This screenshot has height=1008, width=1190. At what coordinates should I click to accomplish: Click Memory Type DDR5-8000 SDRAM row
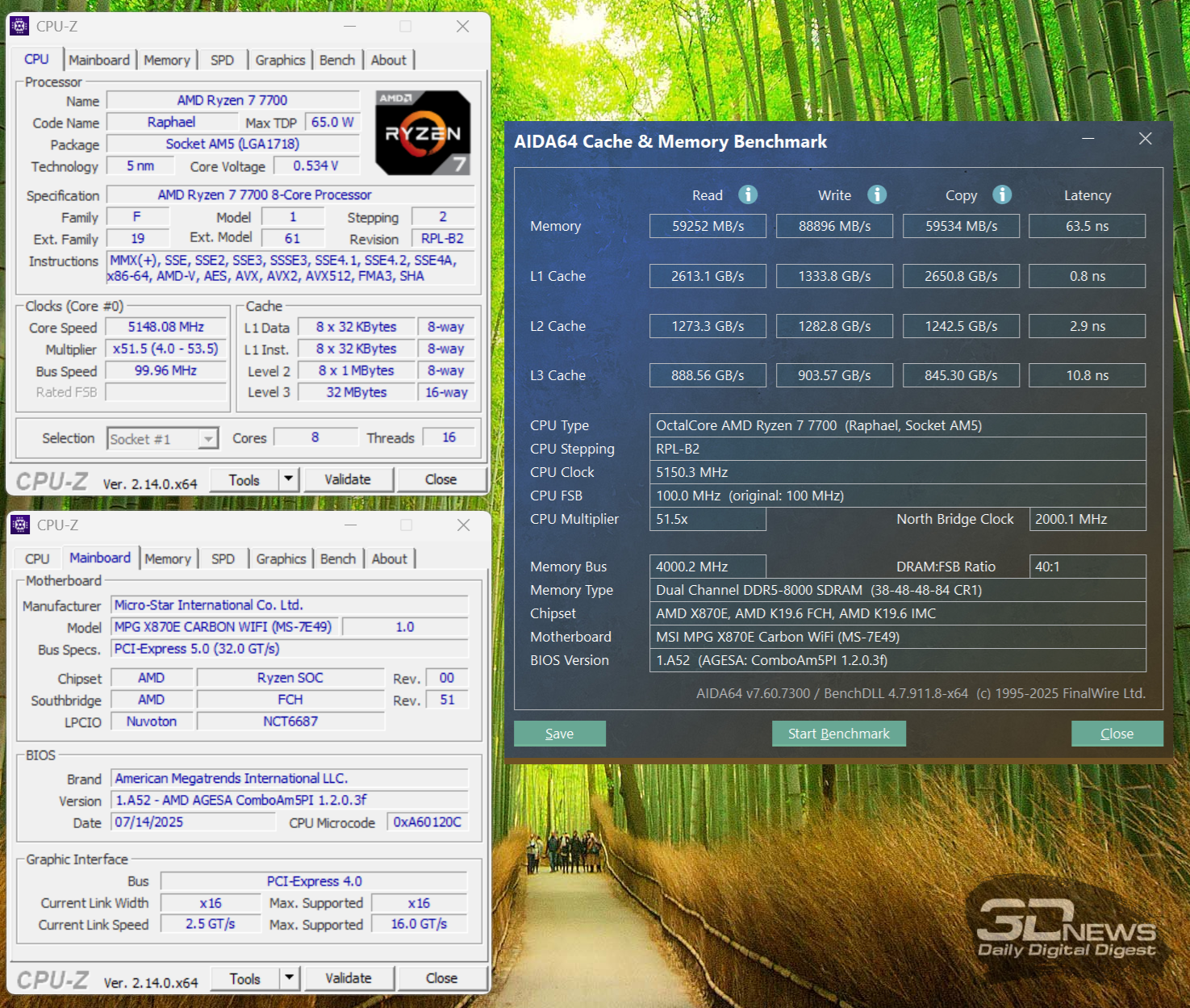(x=898, y=590)
